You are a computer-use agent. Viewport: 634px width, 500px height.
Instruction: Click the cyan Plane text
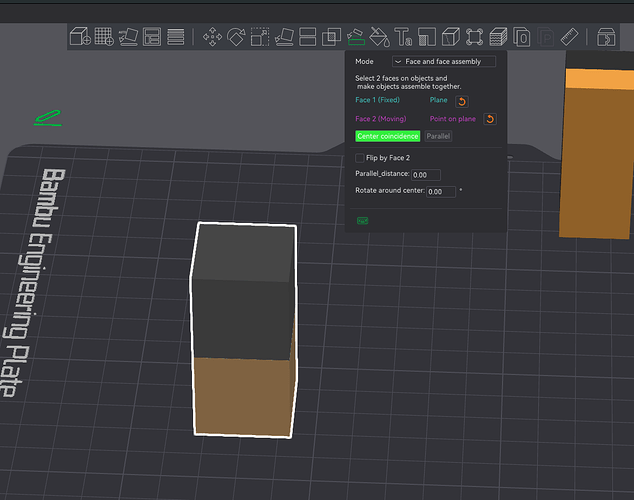click(x=438, y=100)
